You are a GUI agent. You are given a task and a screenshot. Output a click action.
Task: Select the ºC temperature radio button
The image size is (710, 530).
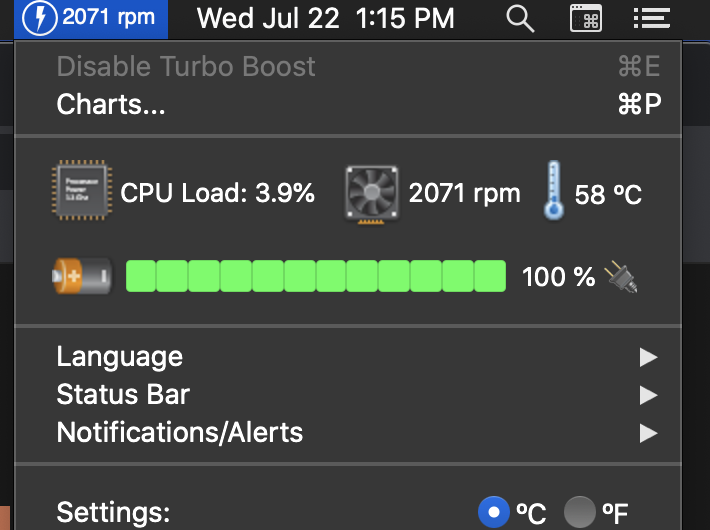(x=494, y=513)
